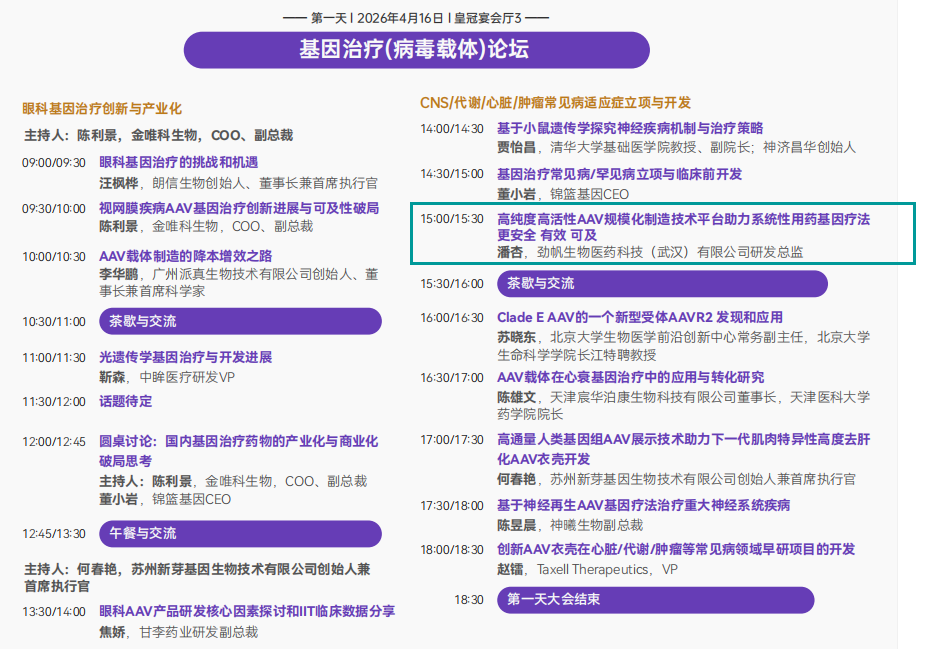Open the 眼科基因治疗的挑战和机遇 session title

179,162
